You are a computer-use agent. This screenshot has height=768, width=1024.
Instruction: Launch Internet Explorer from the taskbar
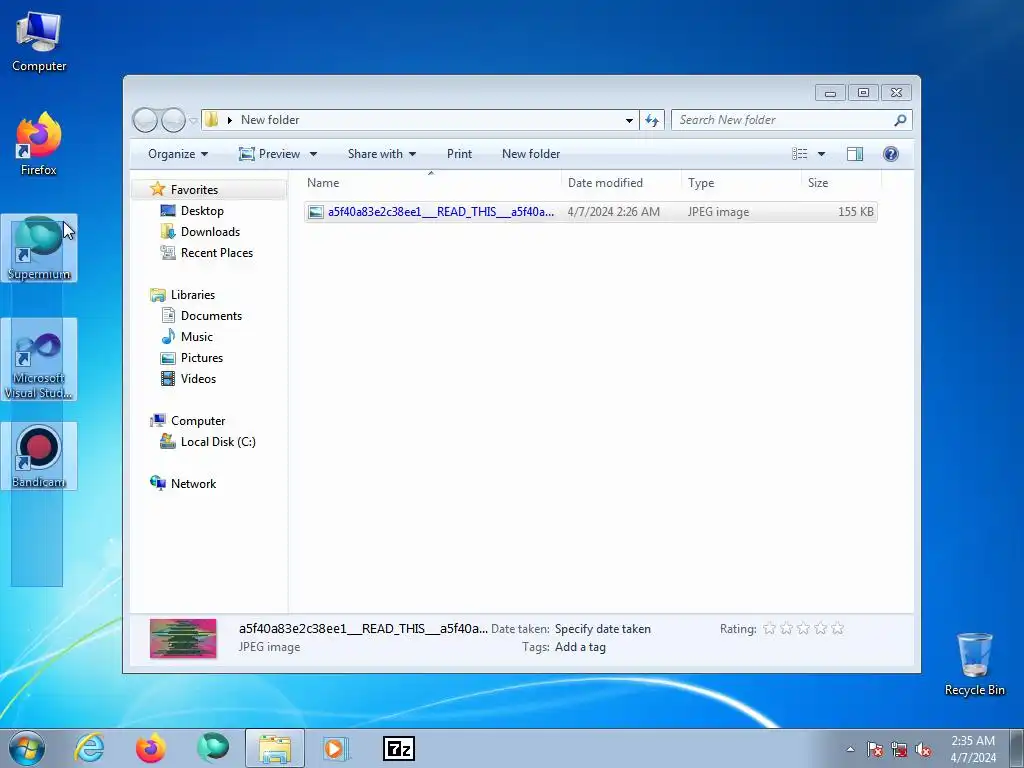[89, 748]
